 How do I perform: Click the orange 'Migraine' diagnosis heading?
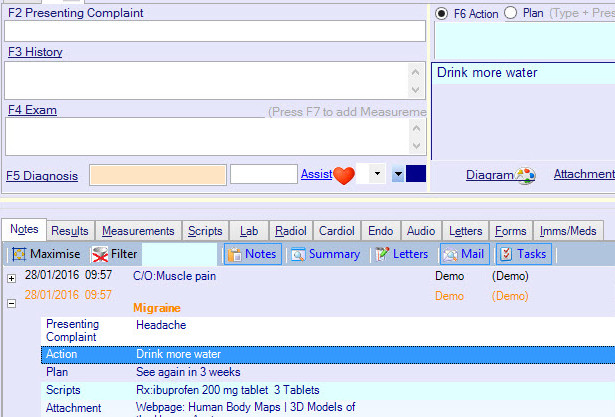(157, 308)
